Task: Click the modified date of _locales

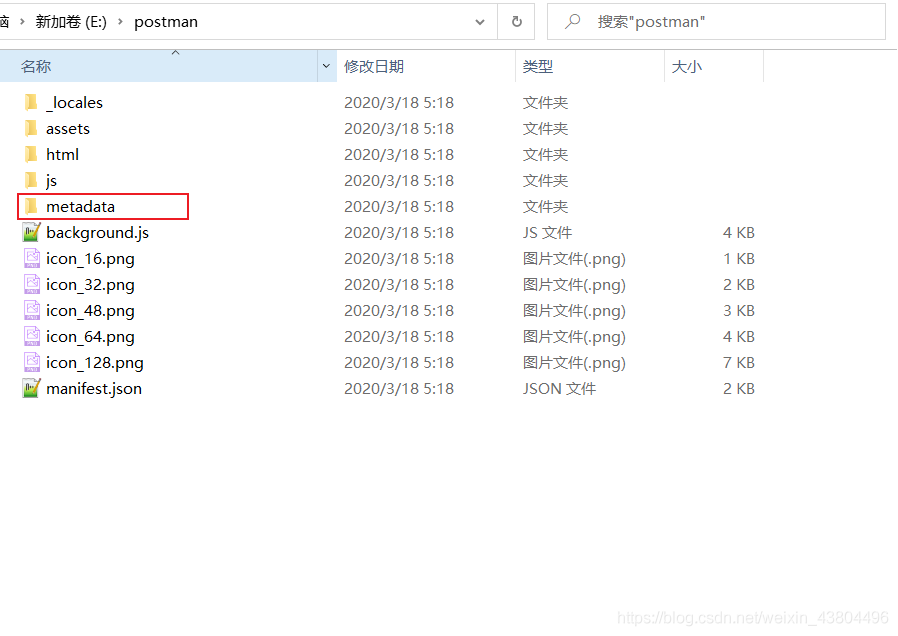Action: [x=399, y=102]
